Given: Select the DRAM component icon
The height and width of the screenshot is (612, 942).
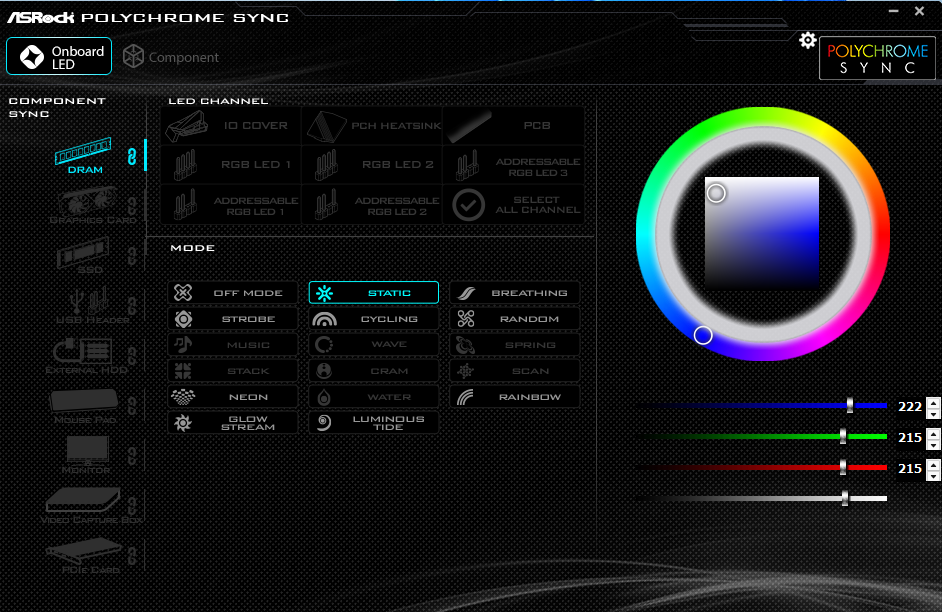Looking at the screenshot, I should tap(85, 153).
